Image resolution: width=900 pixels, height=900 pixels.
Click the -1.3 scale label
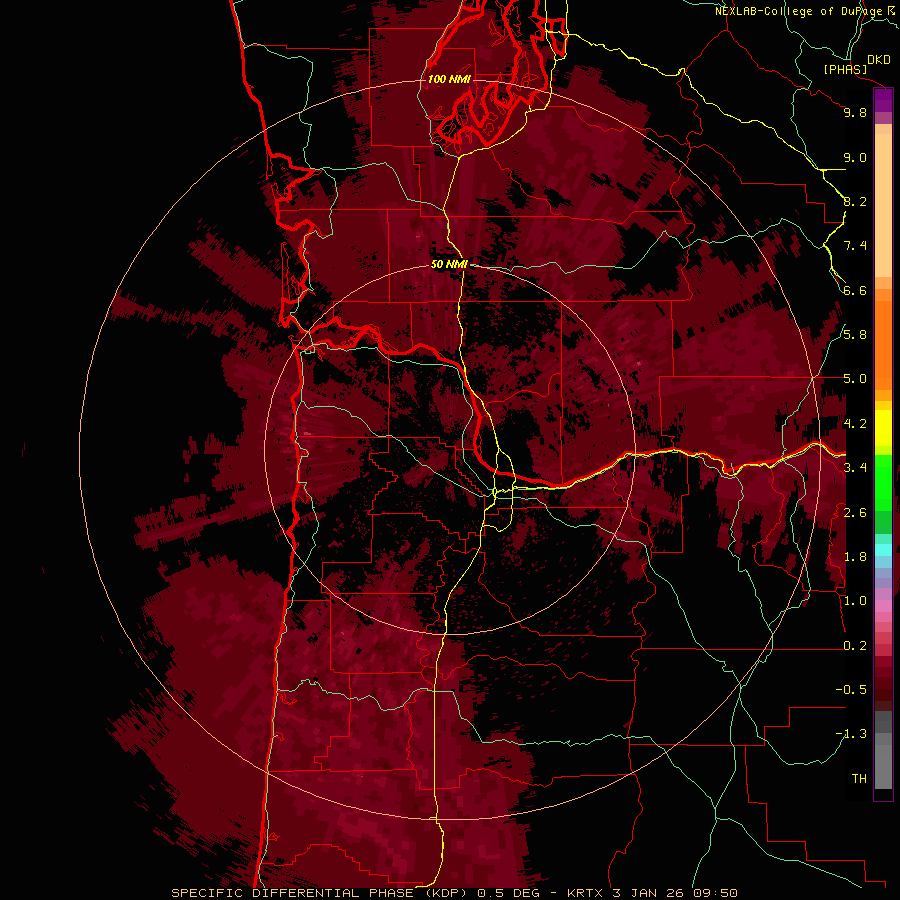coord(851,734)
